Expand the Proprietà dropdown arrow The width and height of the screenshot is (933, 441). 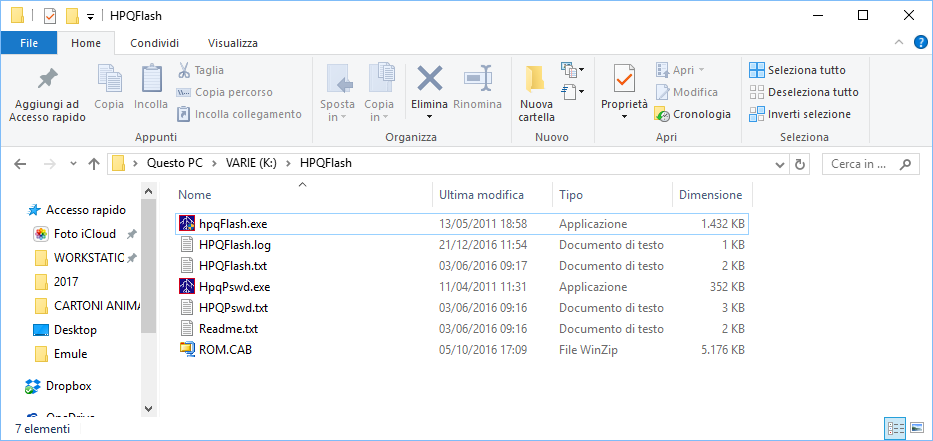[x=624, y=117]
